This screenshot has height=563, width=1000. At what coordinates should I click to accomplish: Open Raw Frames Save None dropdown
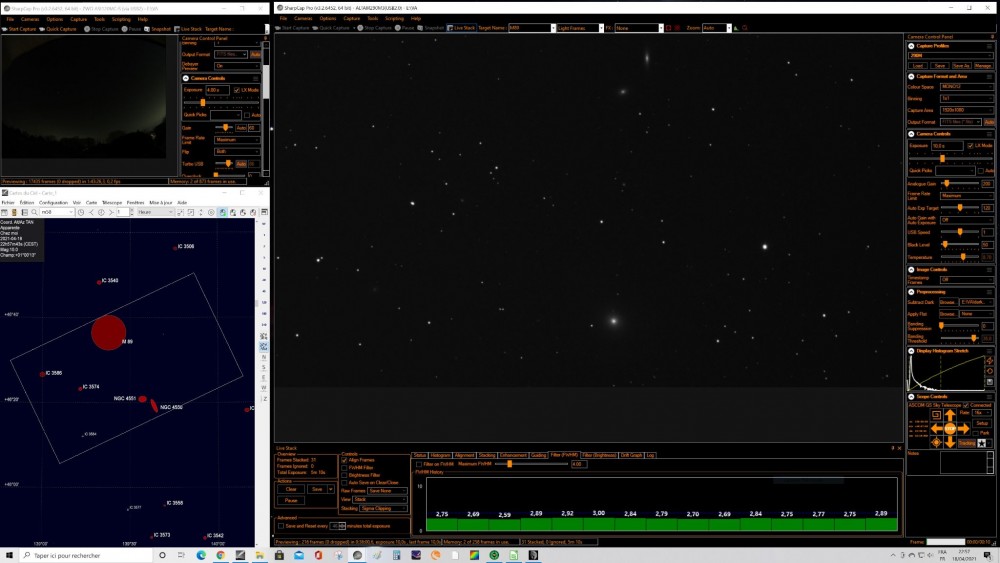pyautogui.click(x=387, y=491)
